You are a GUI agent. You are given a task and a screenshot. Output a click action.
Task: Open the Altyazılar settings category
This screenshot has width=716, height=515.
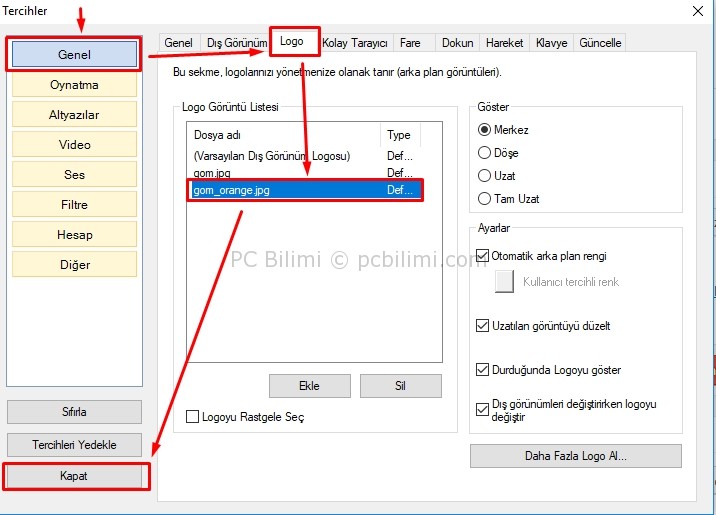74,115
